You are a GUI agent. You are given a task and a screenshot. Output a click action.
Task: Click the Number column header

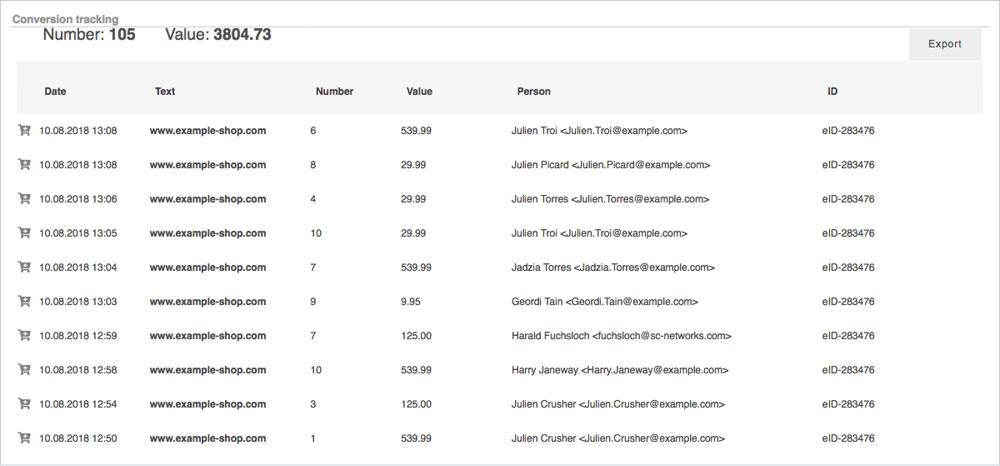click(x=334, y=91)
